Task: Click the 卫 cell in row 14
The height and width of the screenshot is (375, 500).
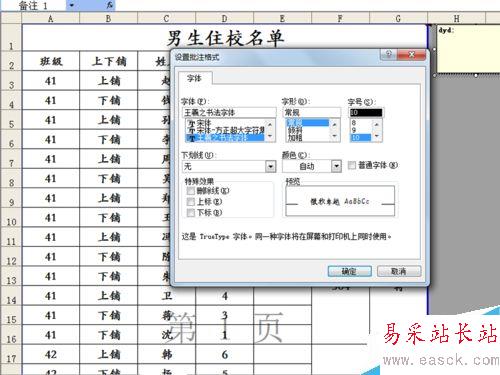Action: [x=166, y=296]
